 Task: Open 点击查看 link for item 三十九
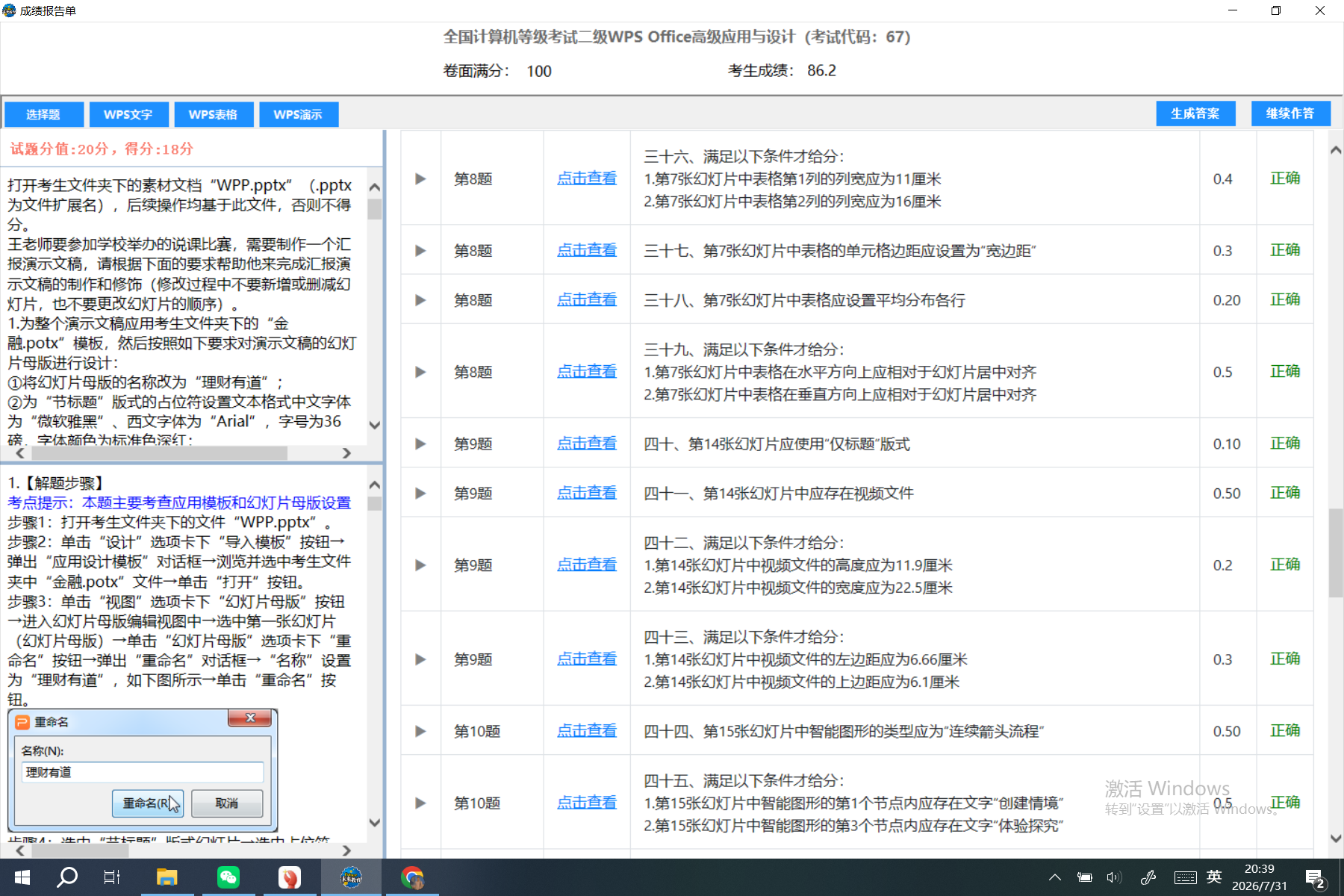587,372
